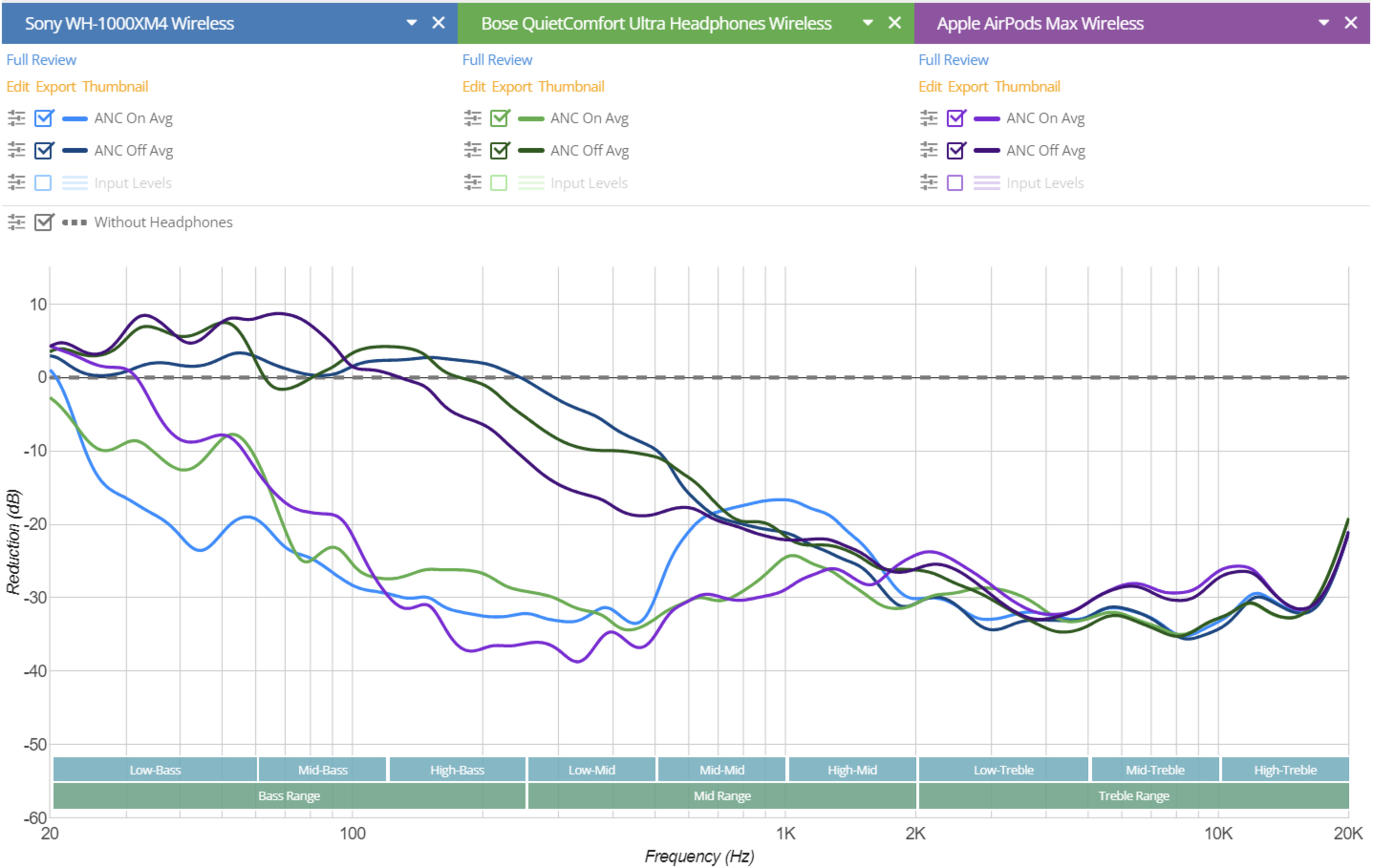Open sliders icon for AirPods Max ANC Off Avg
Image resolution: width=1373 pixels, height=868 pixels.
(929, 150)
